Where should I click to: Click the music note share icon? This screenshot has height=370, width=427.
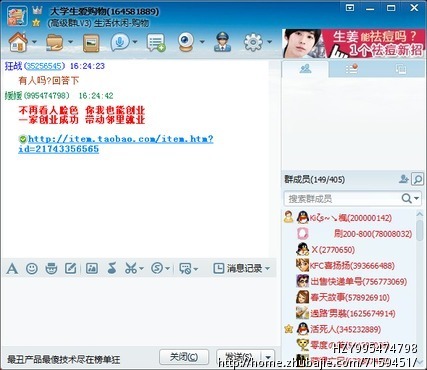point(112,268)
